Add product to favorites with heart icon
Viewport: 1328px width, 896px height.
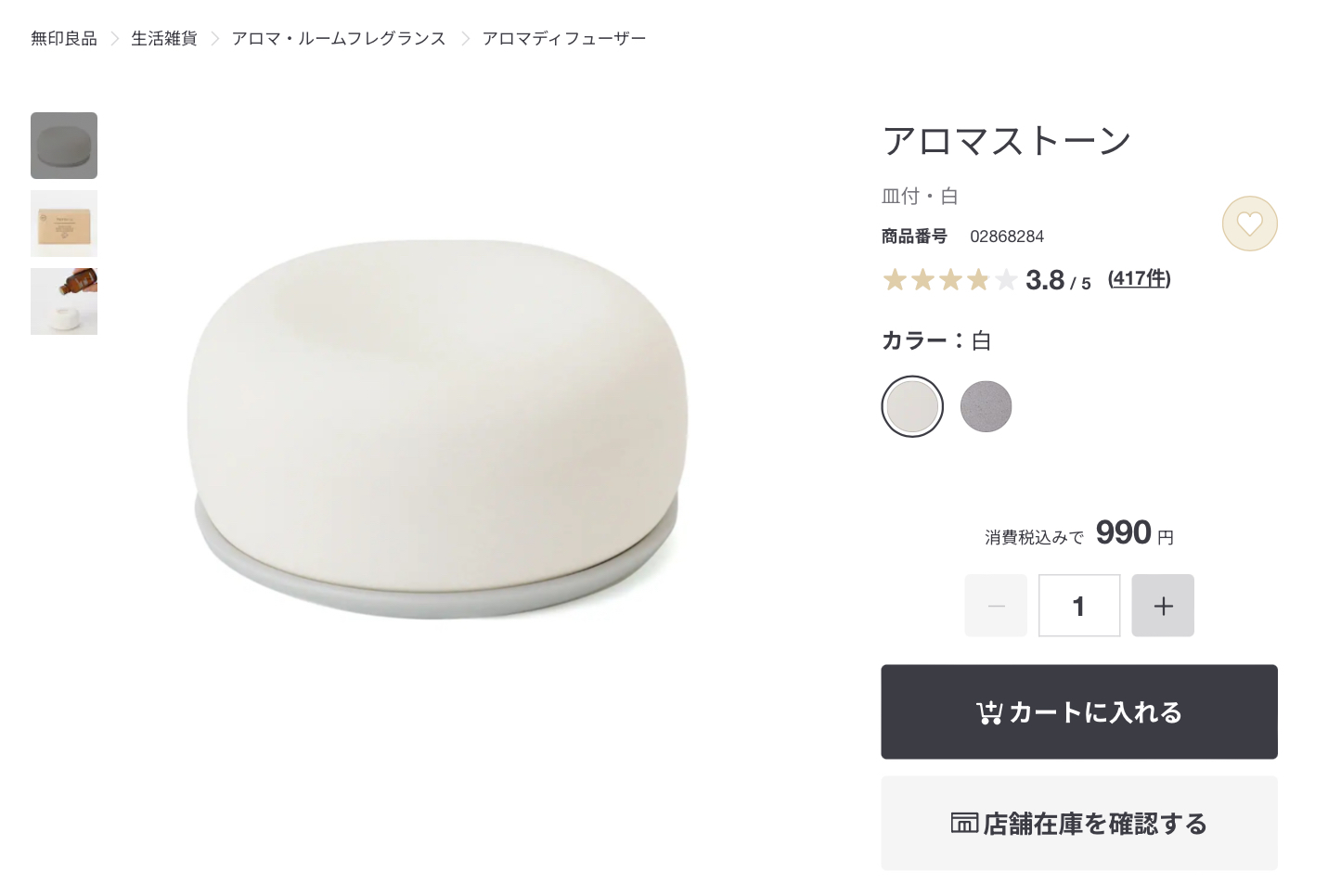tap(1249, 224)
